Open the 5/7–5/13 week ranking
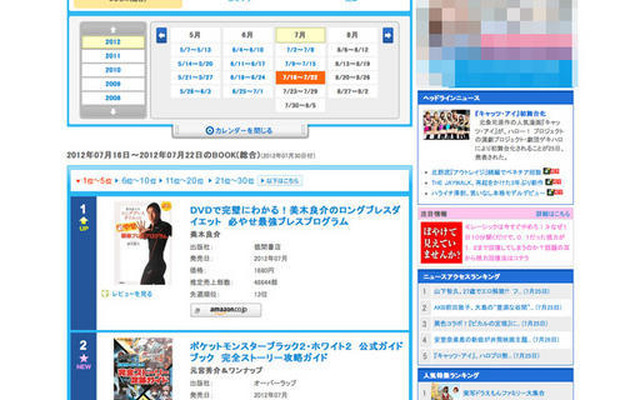640x400 pixels. pyautogui.click(x=195, y=50)
